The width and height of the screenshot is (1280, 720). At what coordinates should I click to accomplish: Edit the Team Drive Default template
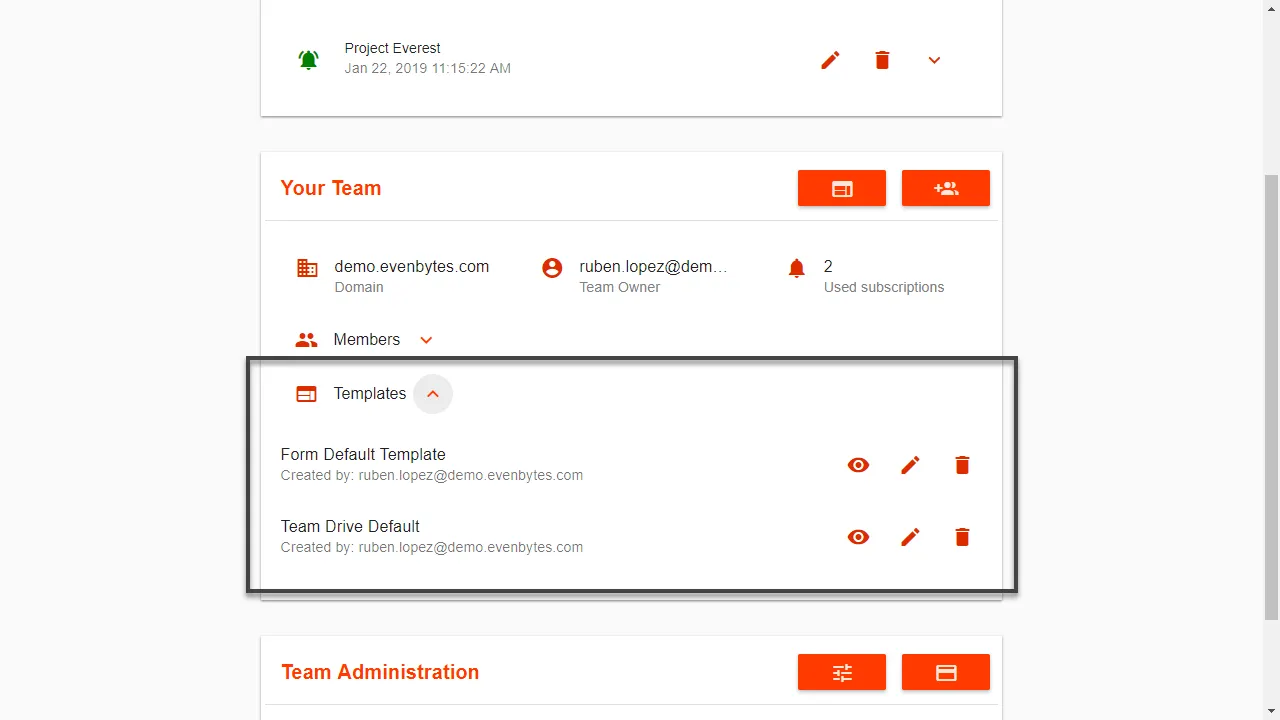[910, 537]
